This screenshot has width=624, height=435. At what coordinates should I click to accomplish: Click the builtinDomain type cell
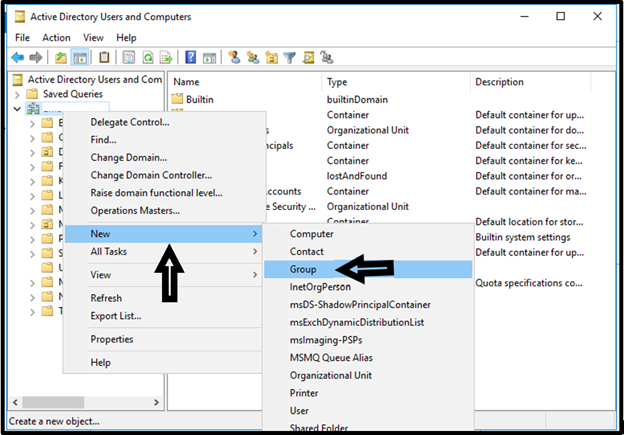(x=357, y=99)
